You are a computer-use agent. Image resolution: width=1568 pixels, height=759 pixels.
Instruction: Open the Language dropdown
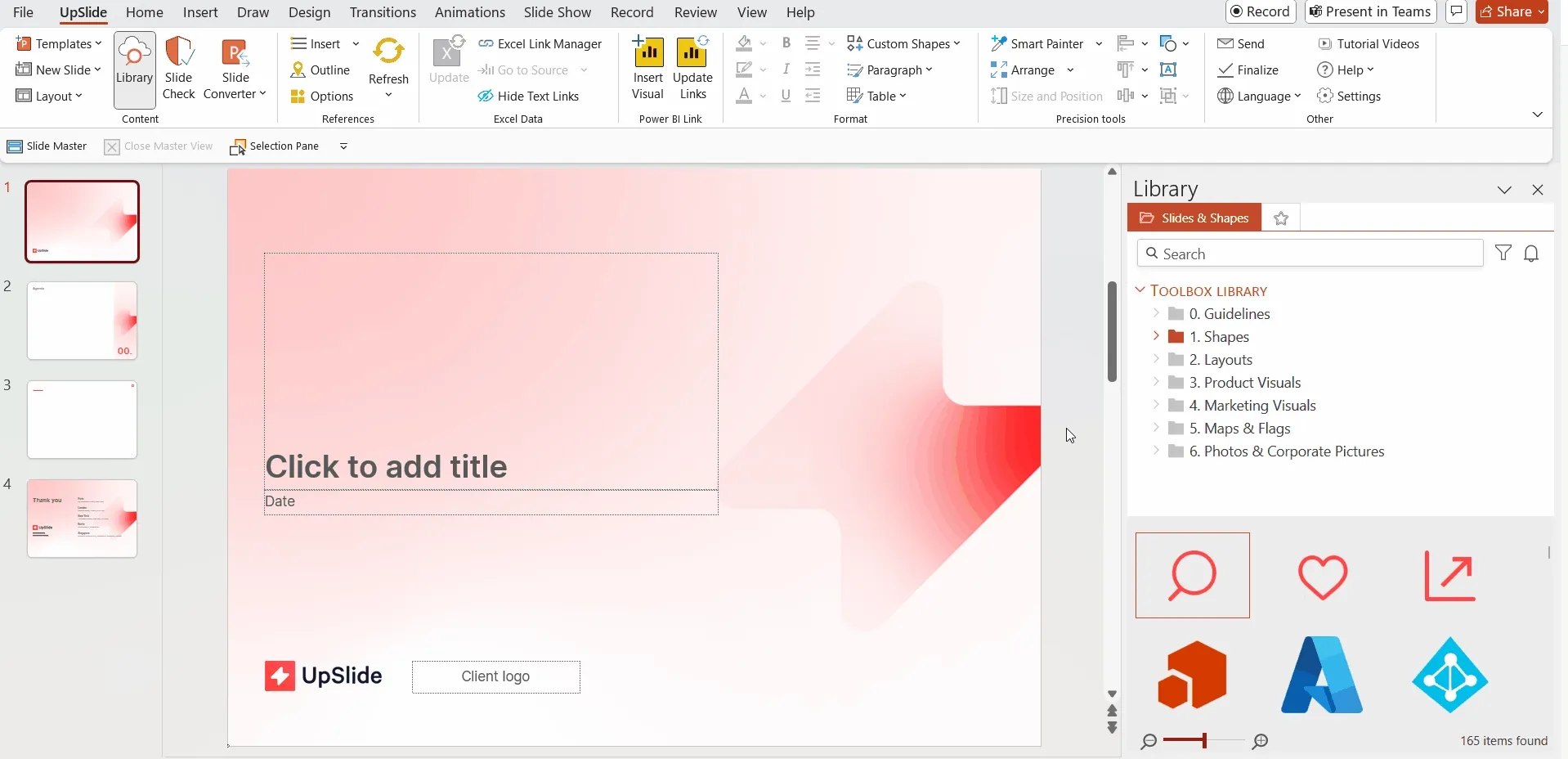(x=1259, y=96)
